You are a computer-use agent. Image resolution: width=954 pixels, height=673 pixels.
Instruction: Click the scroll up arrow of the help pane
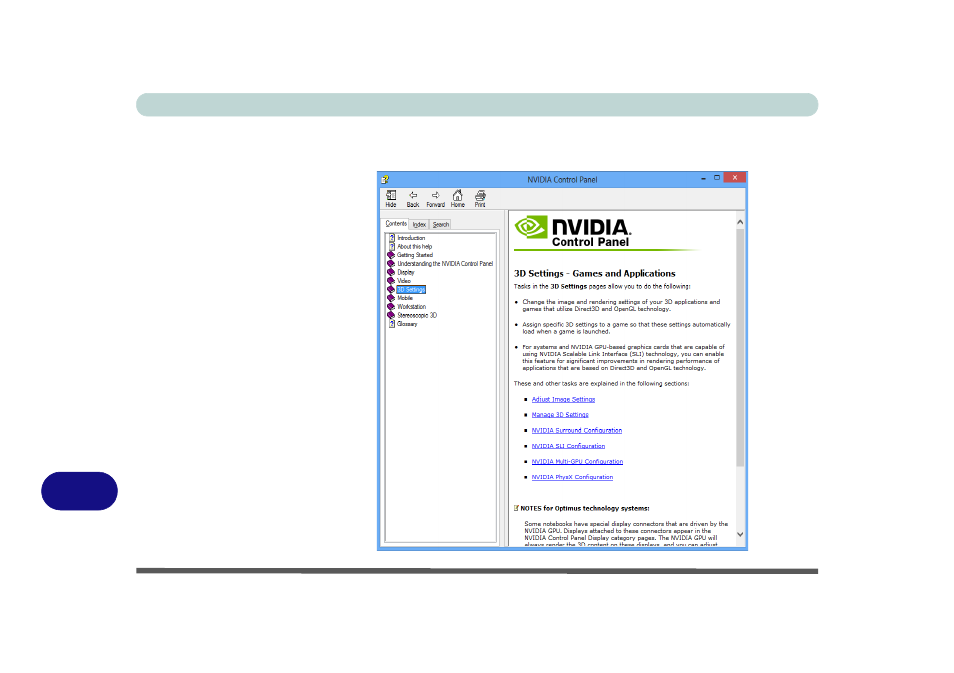pos(740,222)
